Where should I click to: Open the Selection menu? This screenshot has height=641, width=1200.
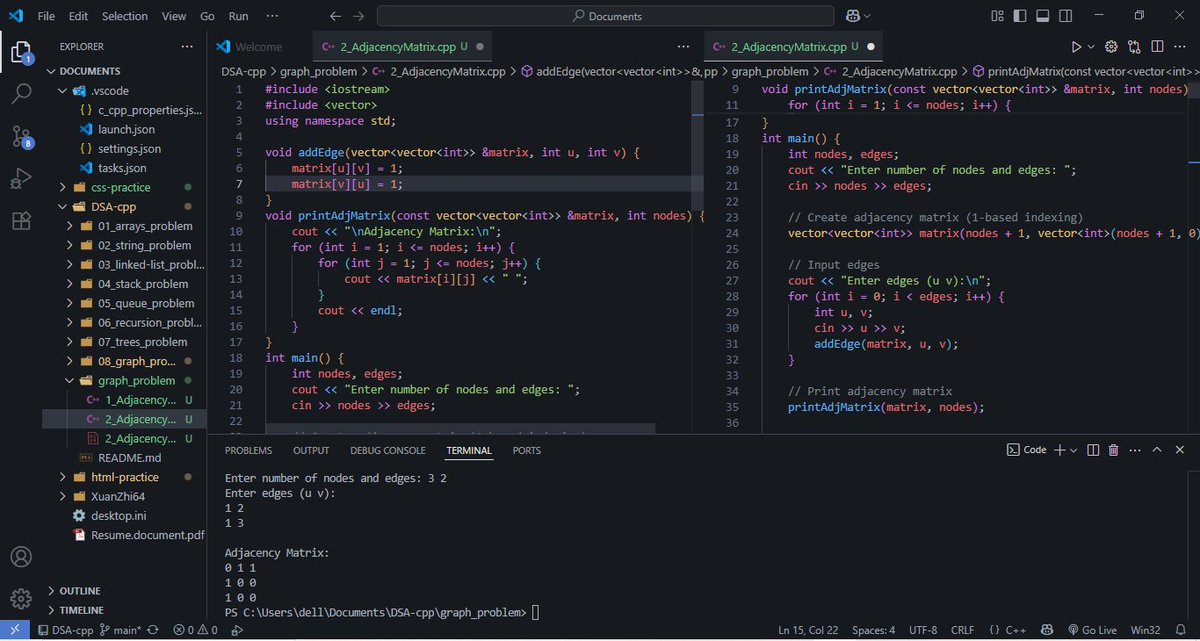click(x=124, y=16)
